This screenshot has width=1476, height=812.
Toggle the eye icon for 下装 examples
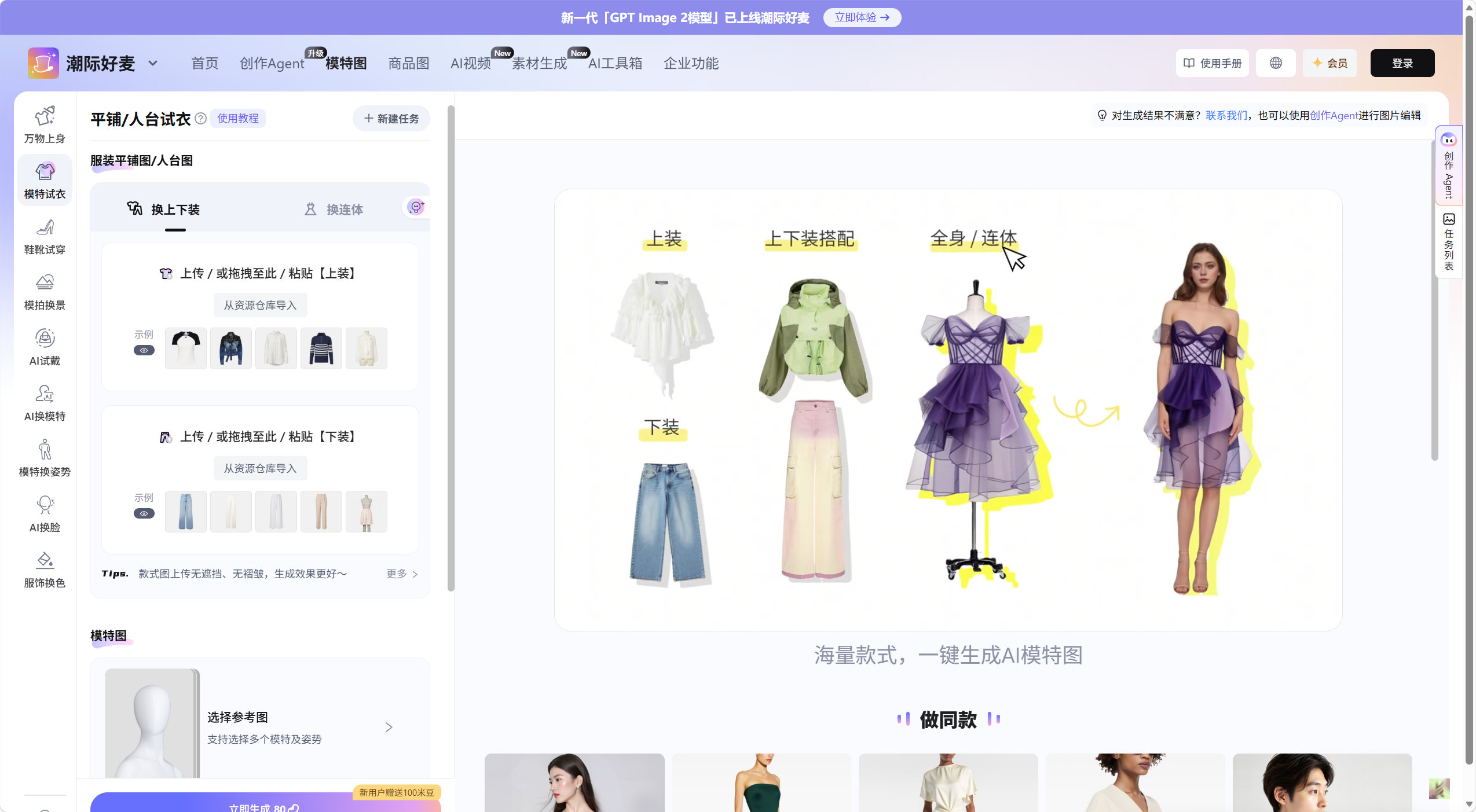click(x=144, y=513)
